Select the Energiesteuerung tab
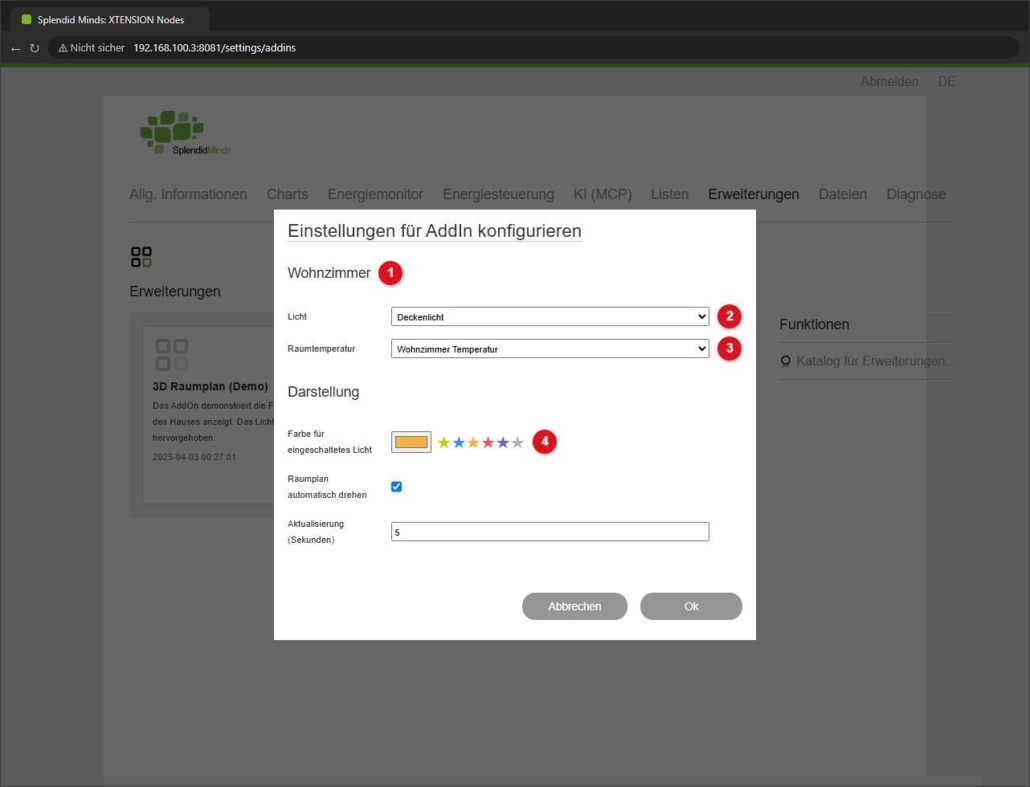This screenshot has height=787, width=1030. click(498, 194)
